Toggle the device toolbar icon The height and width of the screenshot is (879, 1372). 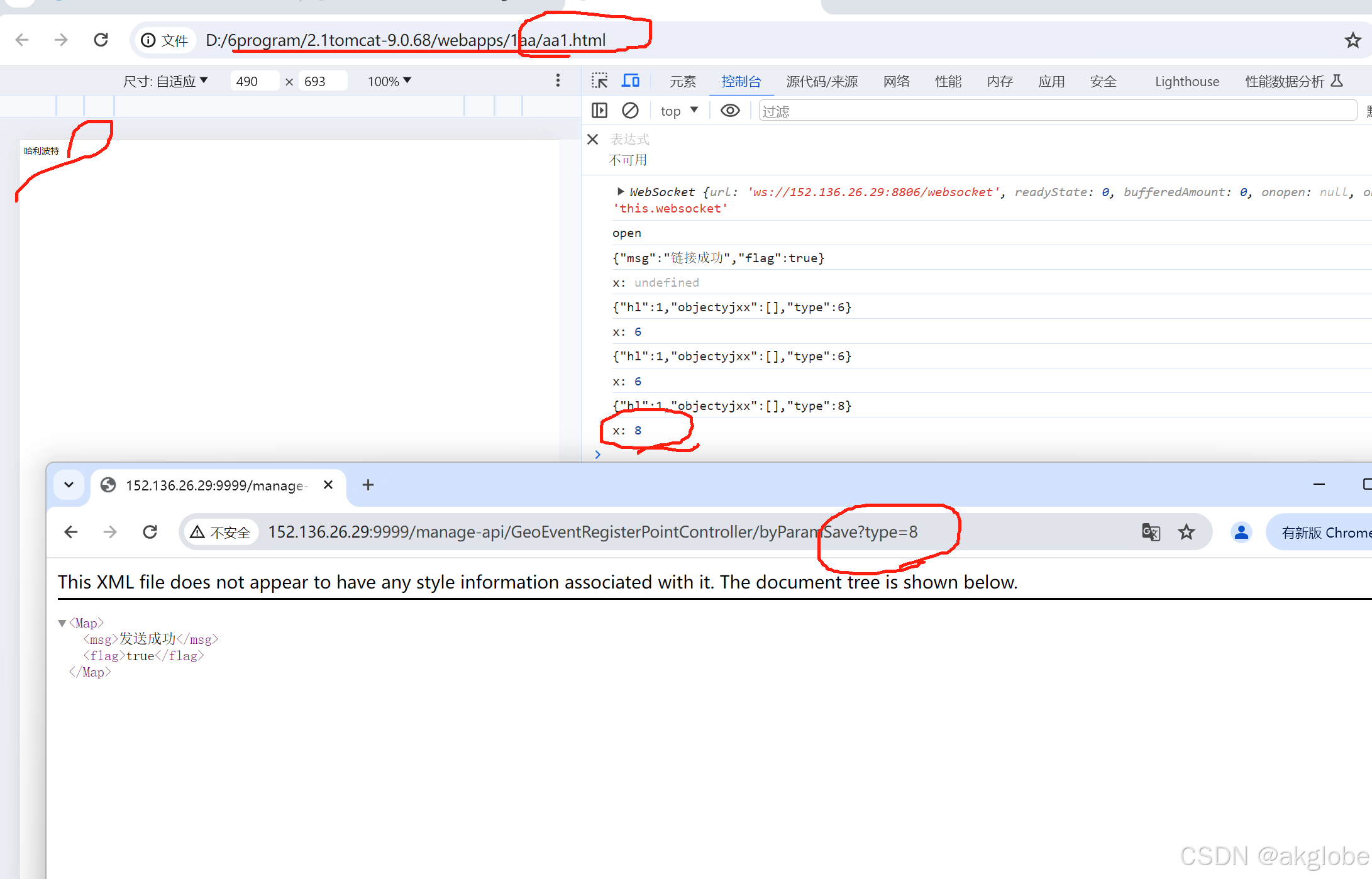pos(630,81)
